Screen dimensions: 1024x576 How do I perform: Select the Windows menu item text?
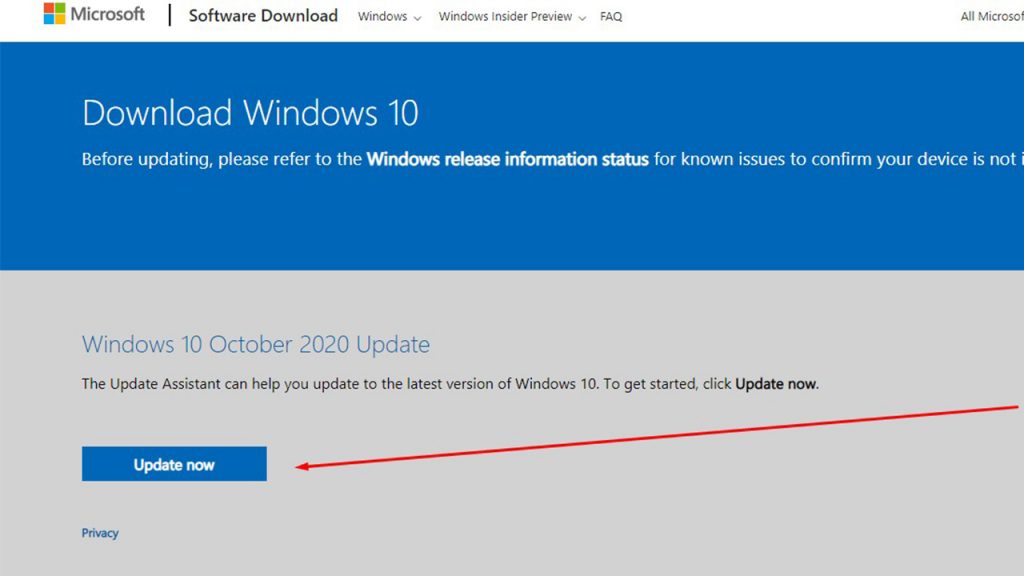coord(382,16)
